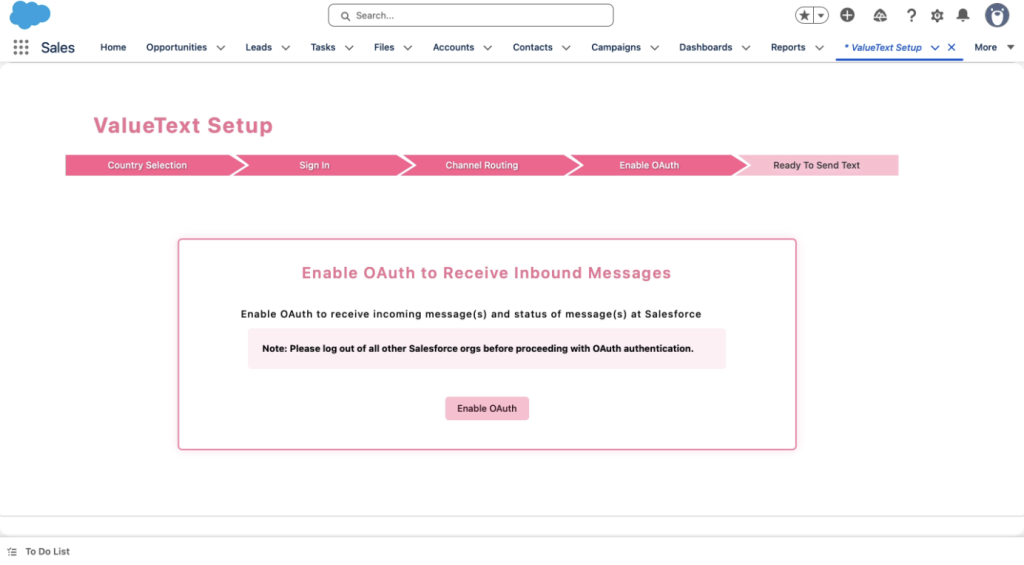Close the ValueText Setup tab
Screen dimensions: 1024x565
coord(951,47)
